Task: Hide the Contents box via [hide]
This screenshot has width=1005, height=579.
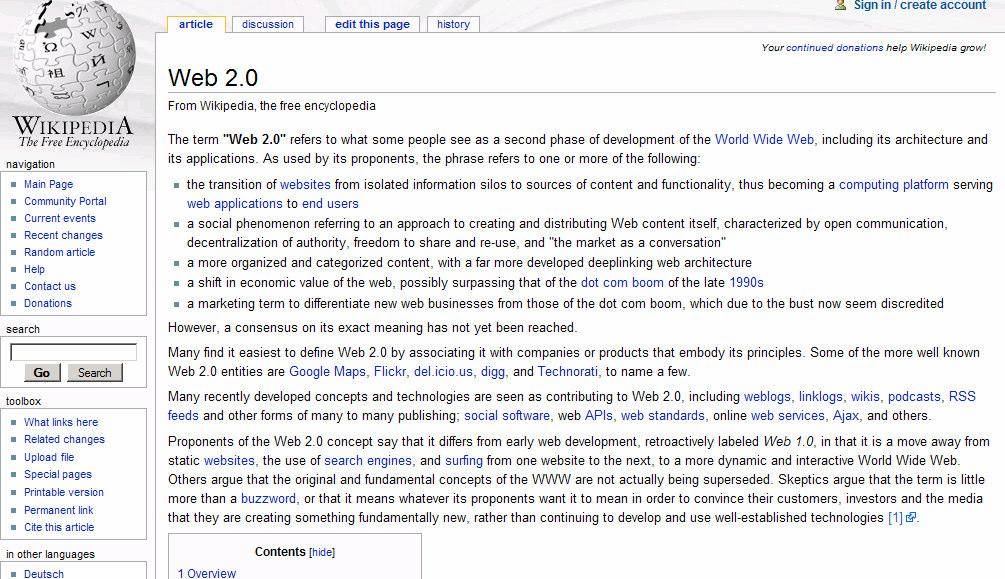Action: tap(322, 552)
